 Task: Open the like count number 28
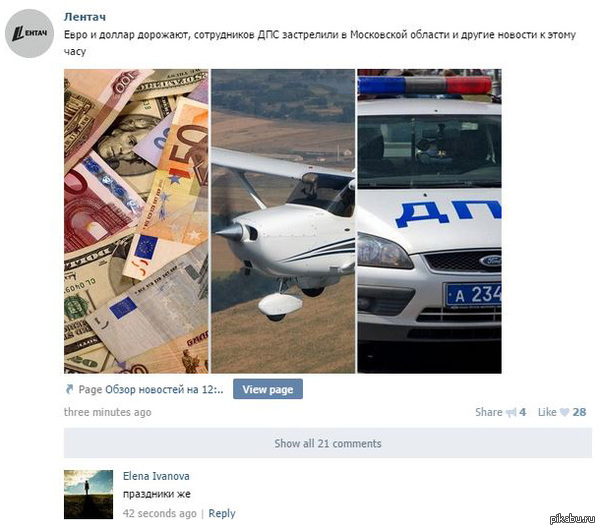(579, 412)
